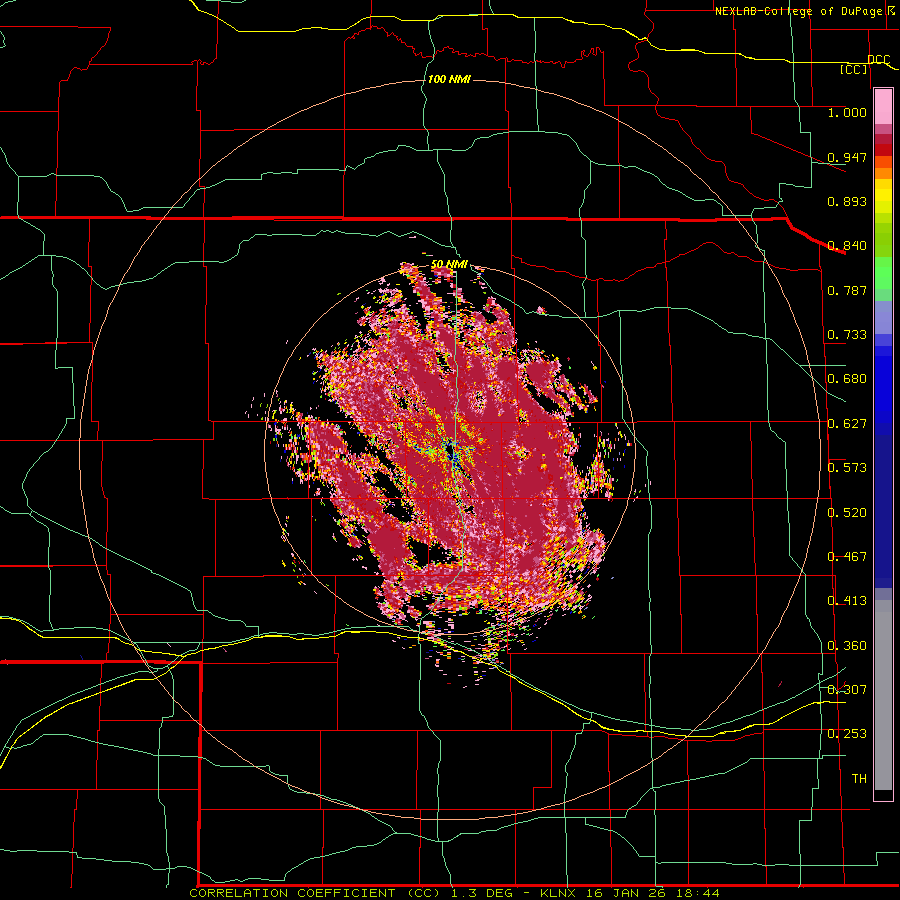
Task: Pick the bright green swatch on the color bar
Action: coord(883,273)
